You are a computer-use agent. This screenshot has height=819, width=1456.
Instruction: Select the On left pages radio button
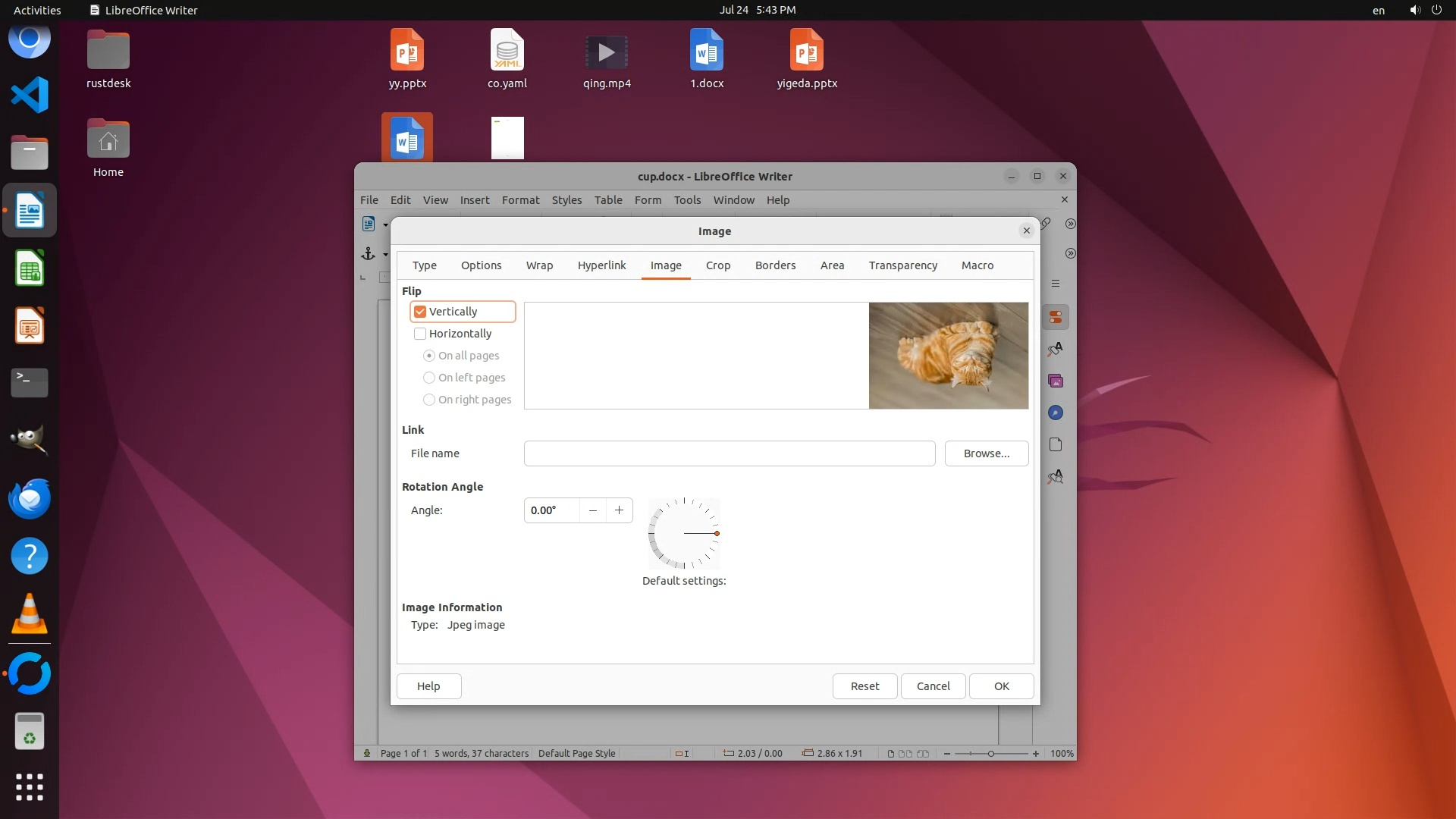coord(429,378)
